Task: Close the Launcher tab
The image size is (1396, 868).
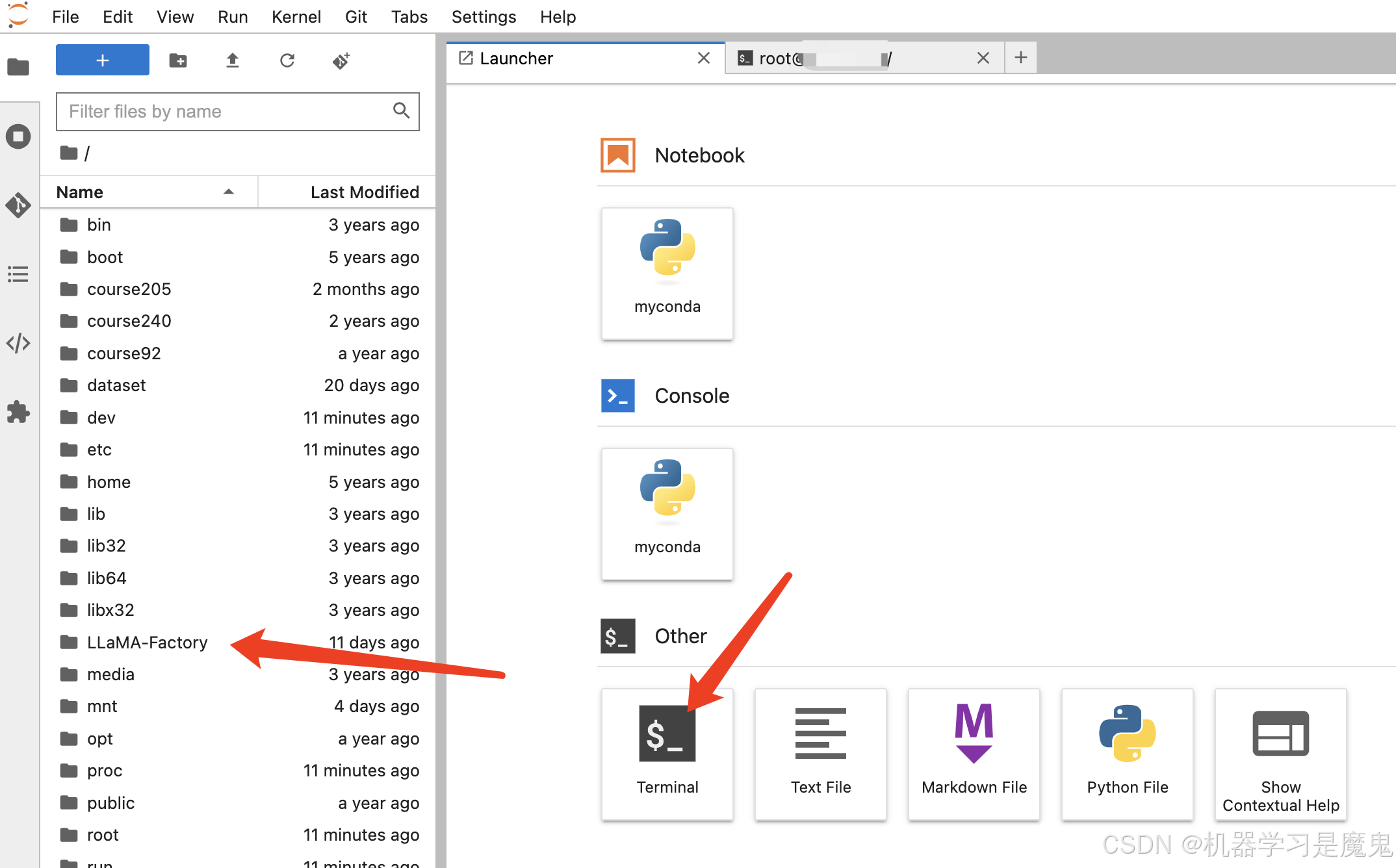Action: 703,58
